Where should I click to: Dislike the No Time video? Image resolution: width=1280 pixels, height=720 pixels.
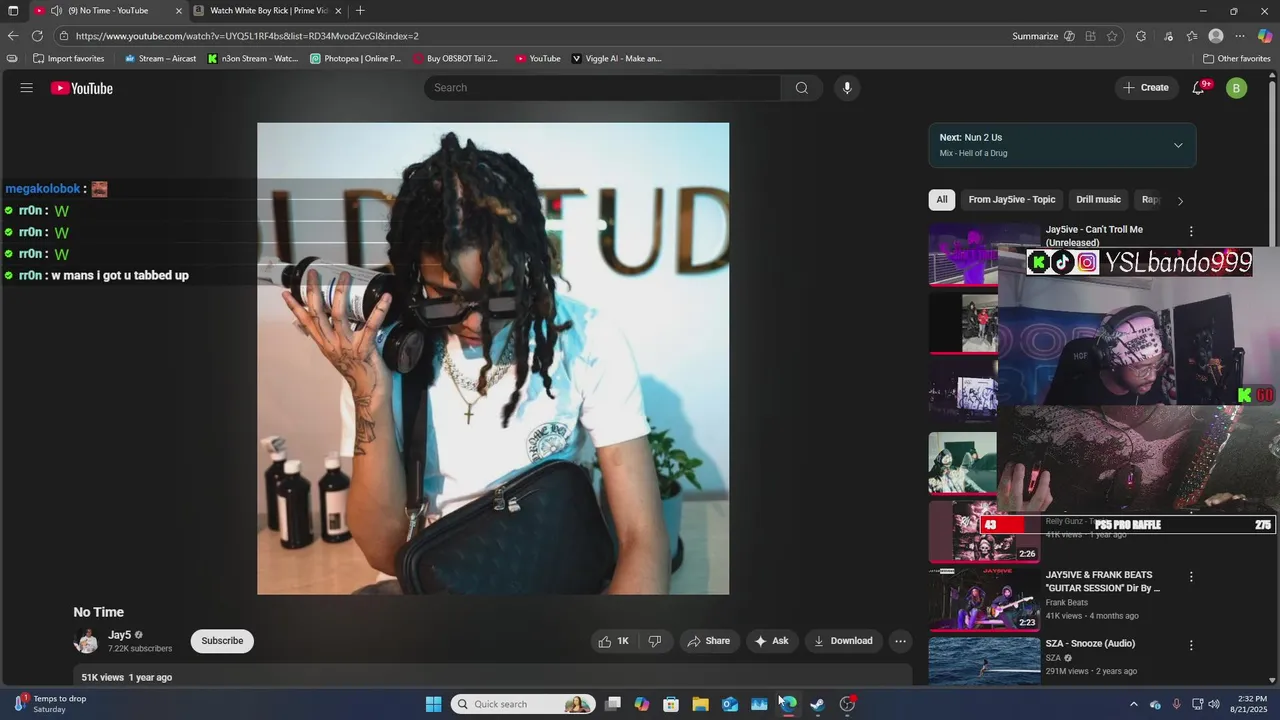point(655,641)
